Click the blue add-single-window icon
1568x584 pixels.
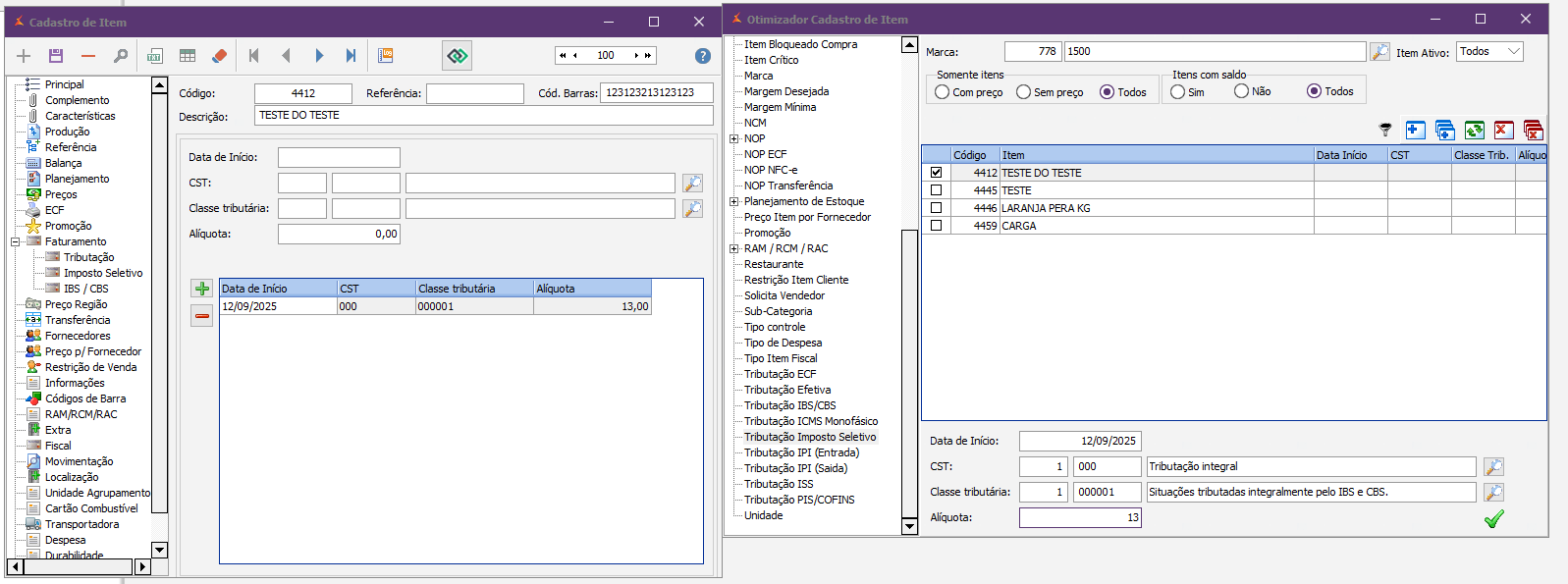coord(1415,130)
